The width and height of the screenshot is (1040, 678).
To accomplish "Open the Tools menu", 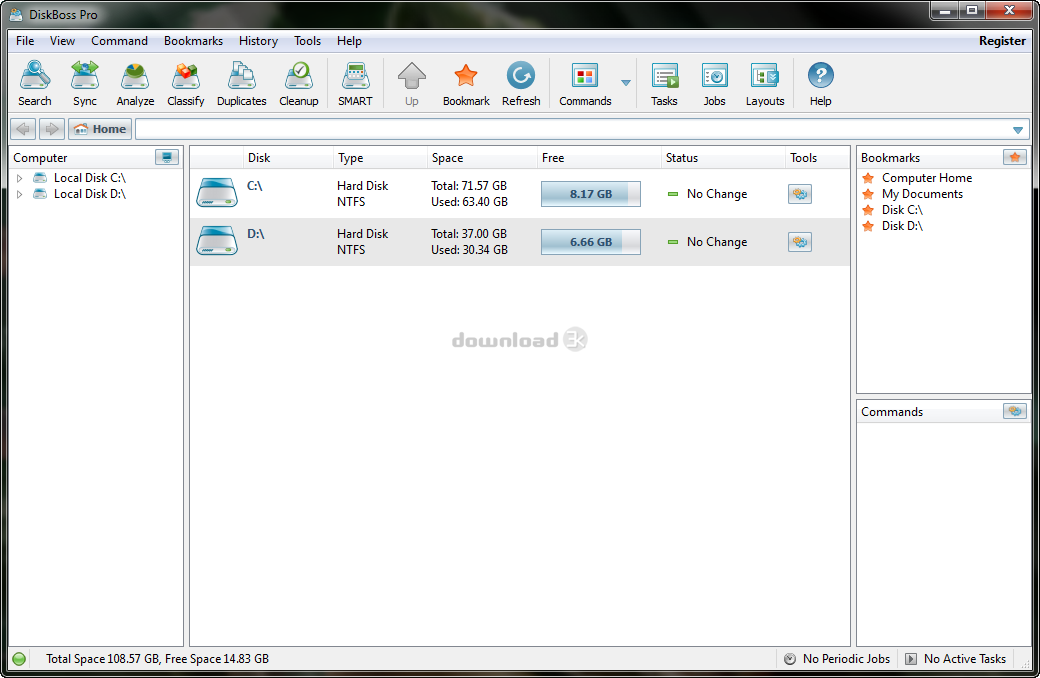I will 307,40.
